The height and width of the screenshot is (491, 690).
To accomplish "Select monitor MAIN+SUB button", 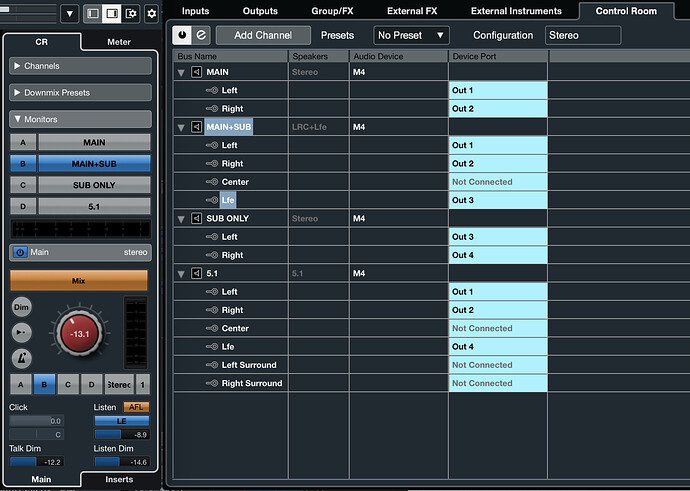I will click(94, 164).
